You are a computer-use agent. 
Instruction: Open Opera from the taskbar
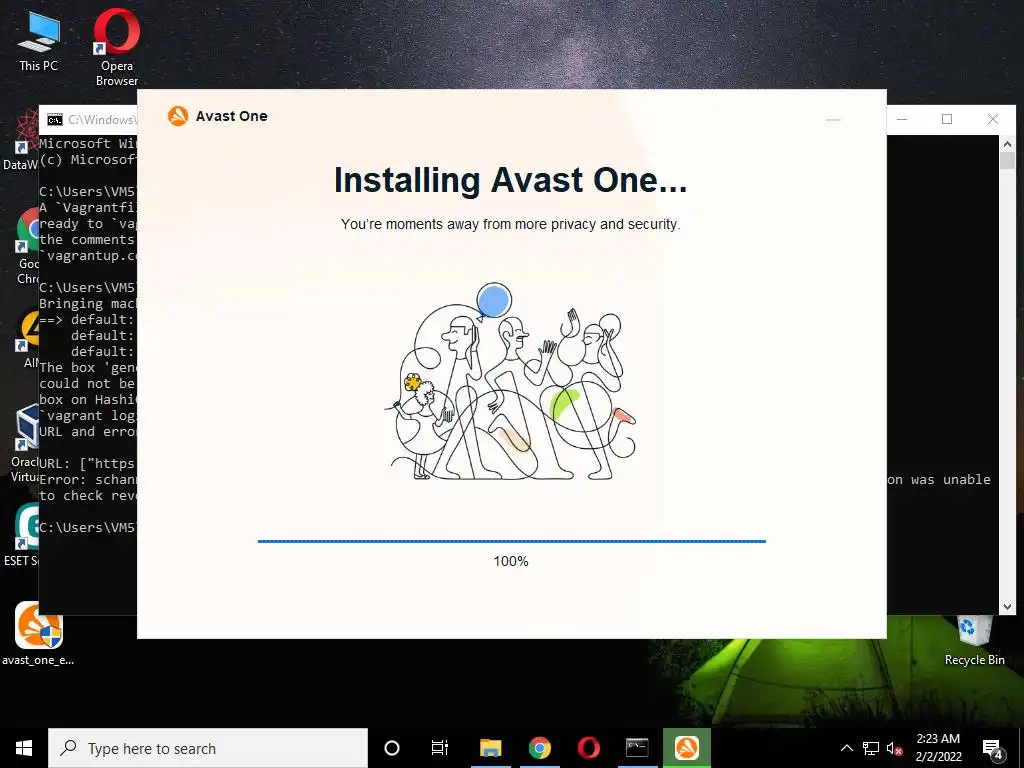point(588,748)
